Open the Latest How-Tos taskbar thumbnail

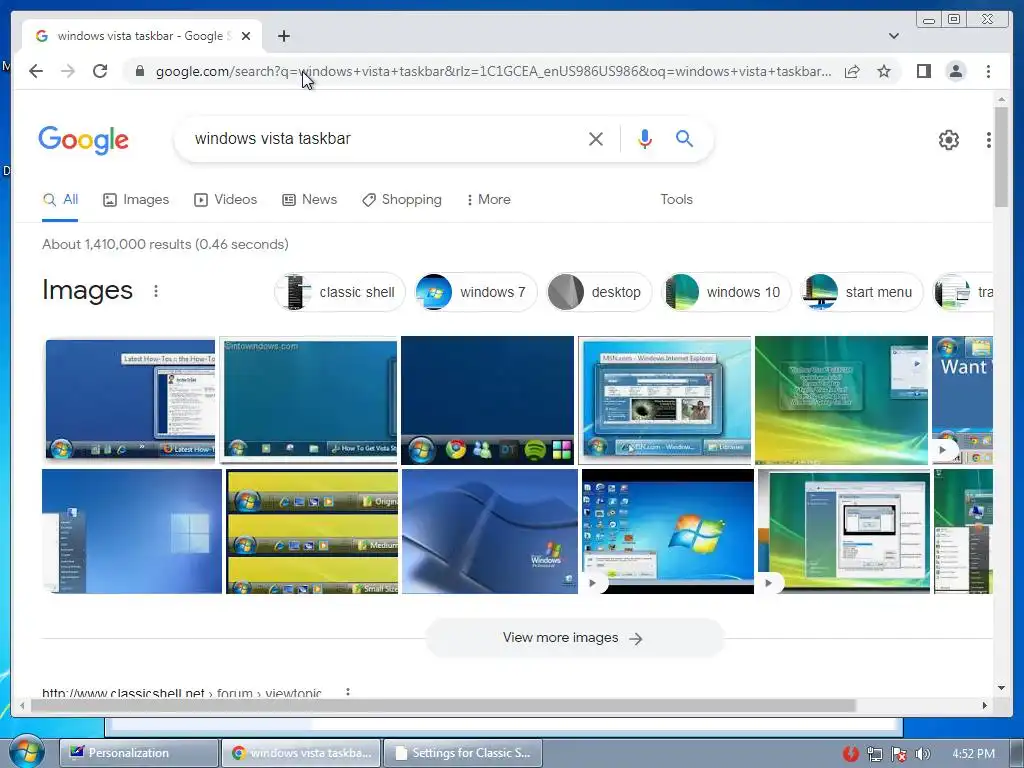coord(130,399)
